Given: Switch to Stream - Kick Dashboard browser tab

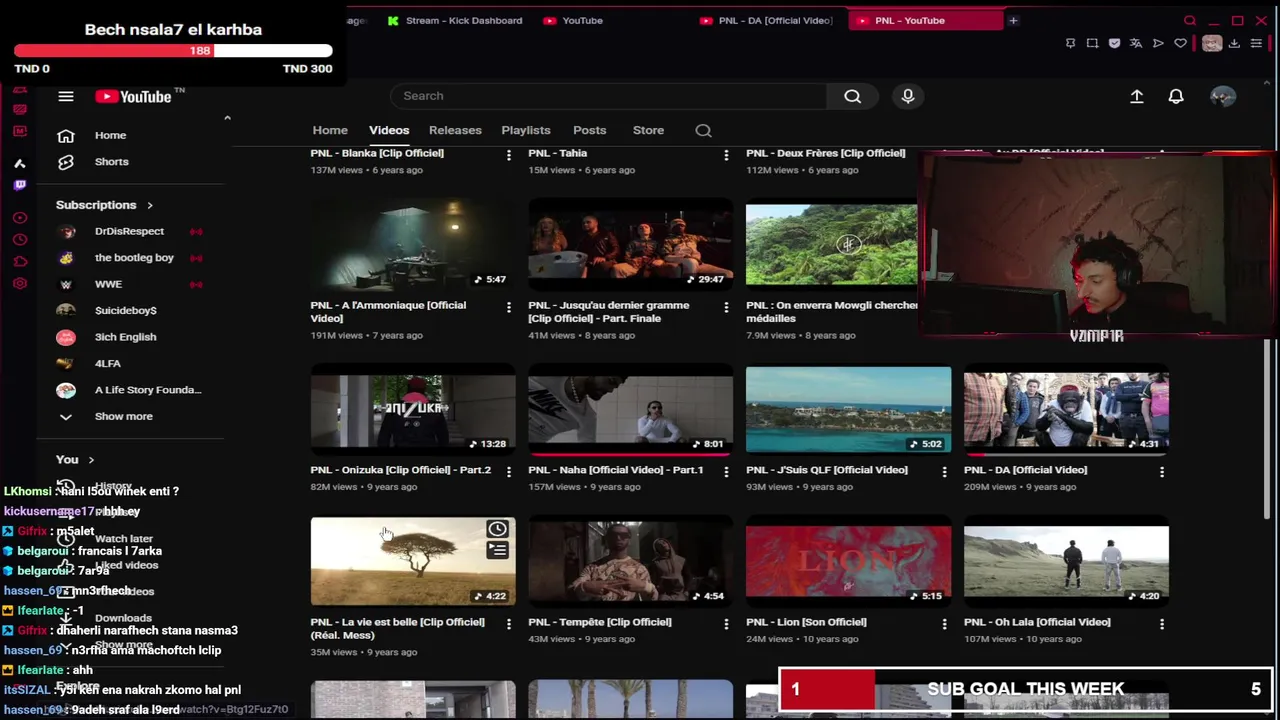Looking at the screenshot, I should (x=455, y=20).
